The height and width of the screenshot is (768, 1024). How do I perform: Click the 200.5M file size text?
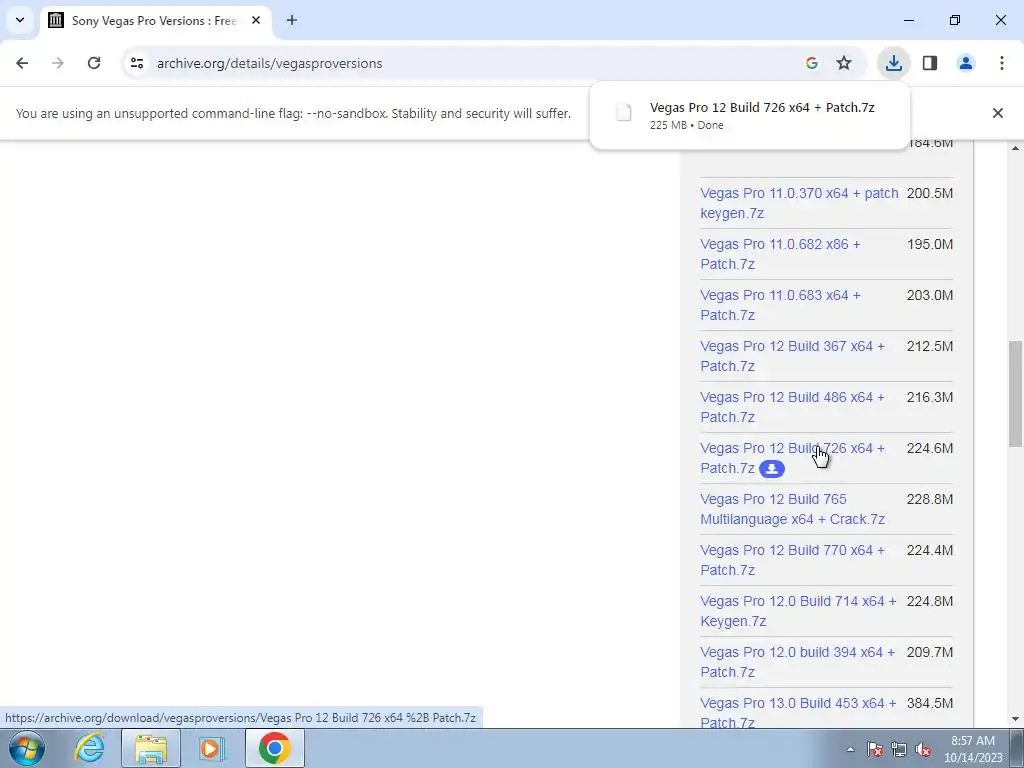point(930,193)
